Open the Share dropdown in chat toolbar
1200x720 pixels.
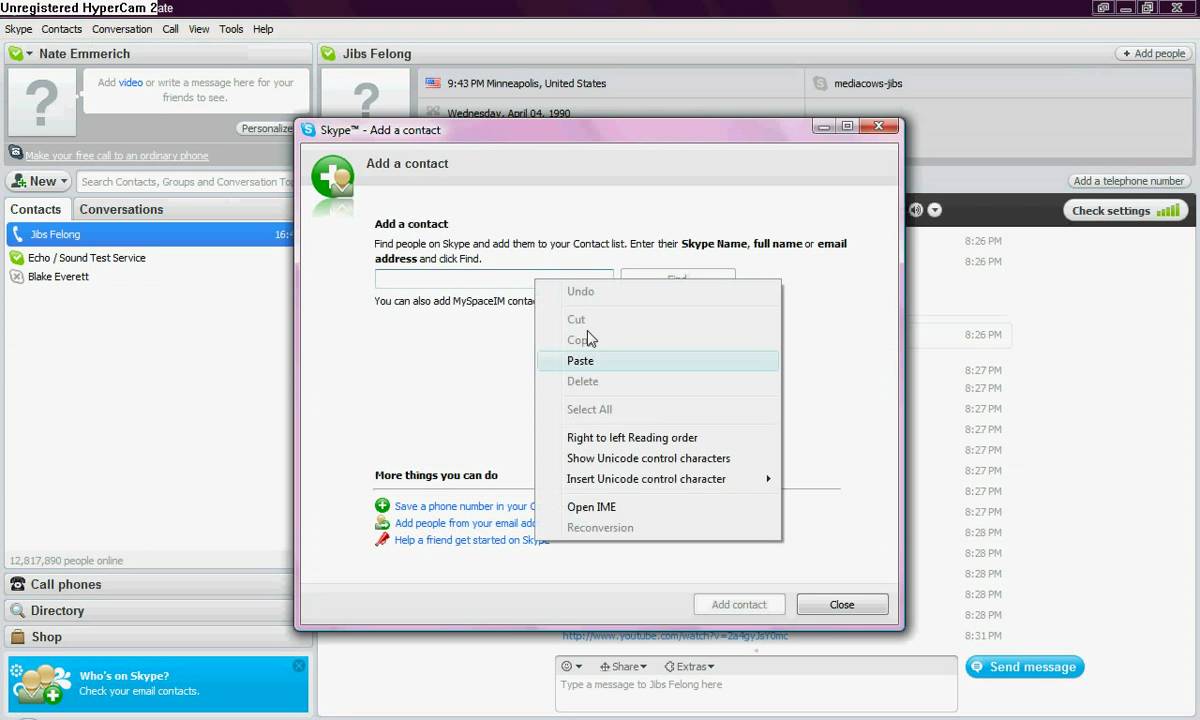[623, 667]
